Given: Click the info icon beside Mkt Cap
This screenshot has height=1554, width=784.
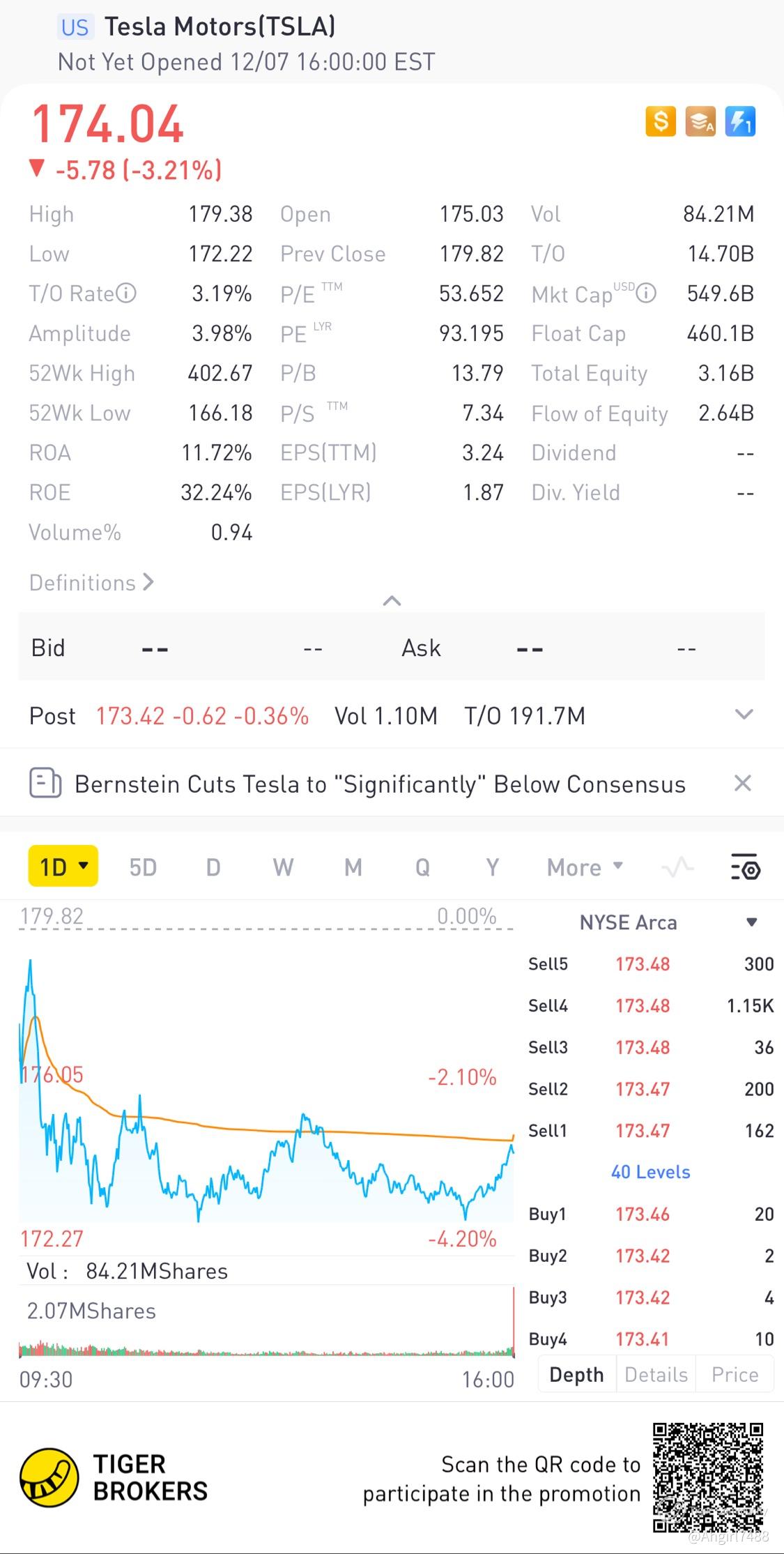Looking at the screenshot, I should coord(647,294).
